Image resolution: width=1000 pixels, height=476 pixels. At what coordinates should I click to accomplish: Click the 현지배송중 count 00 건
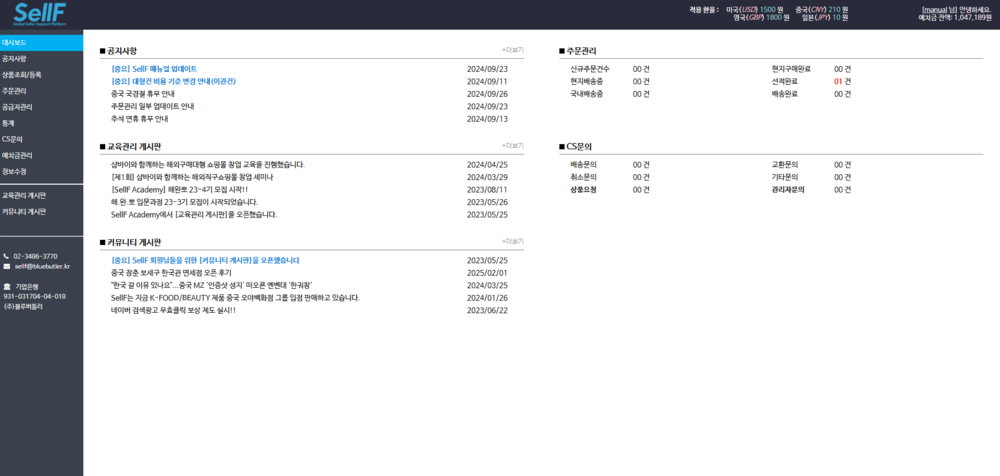pyautogui.click(x=641, y=82)
